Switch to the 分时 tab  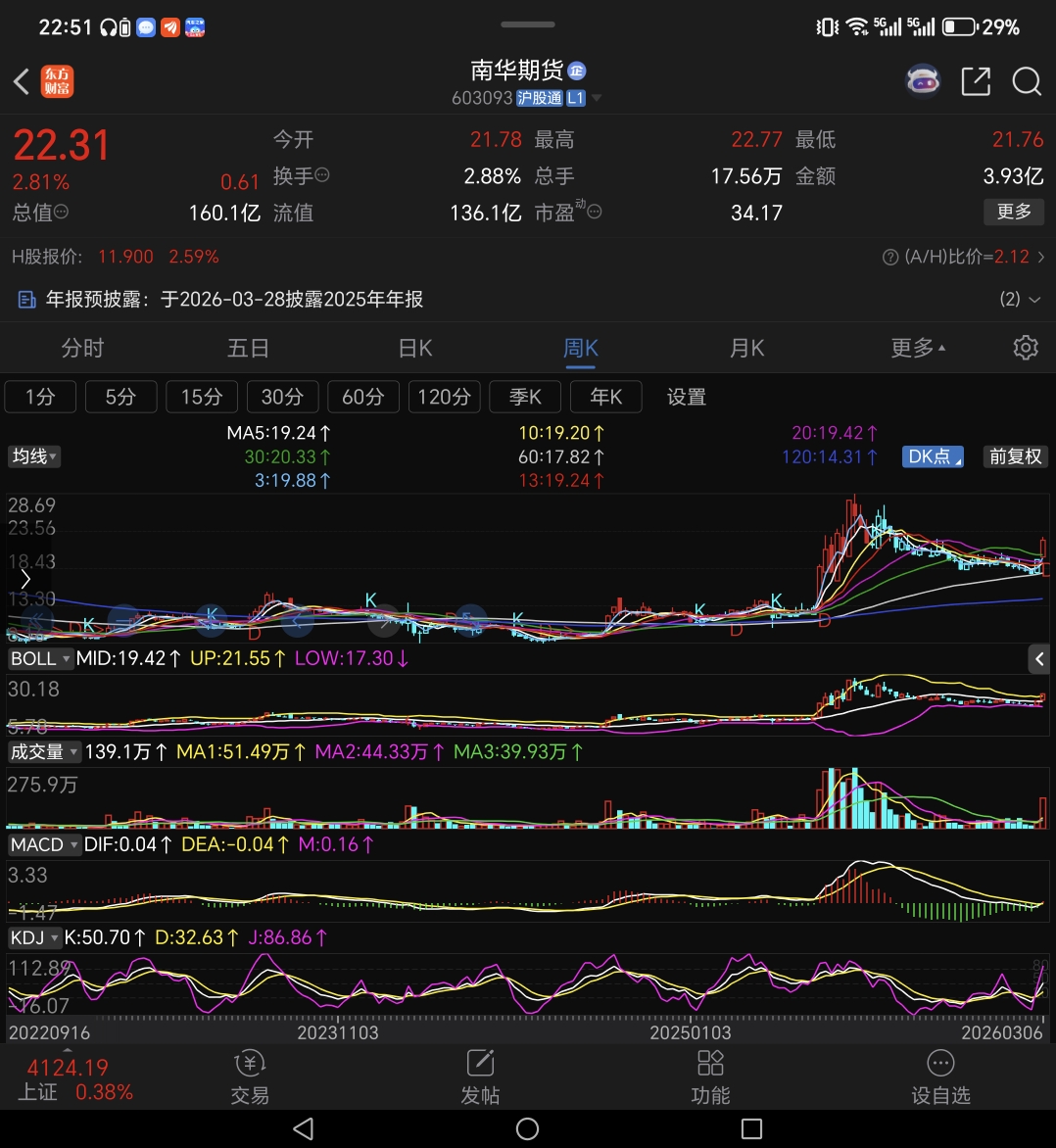pos(82,347)
